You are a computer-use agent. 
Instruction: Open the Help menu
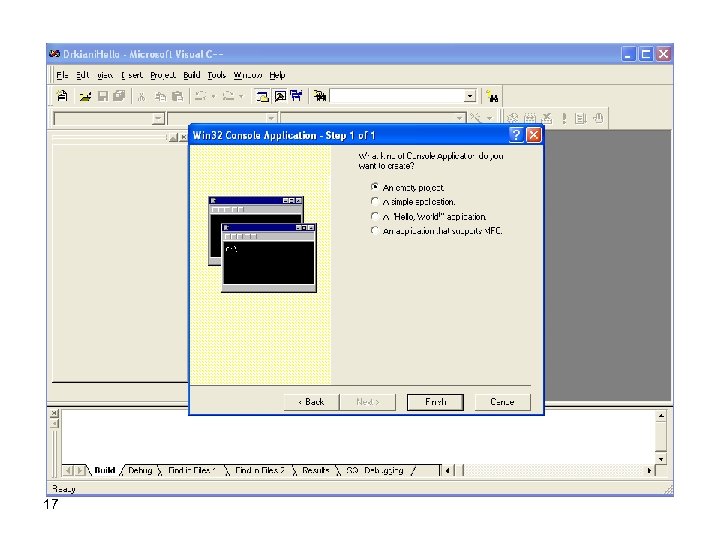click(277, 75)
